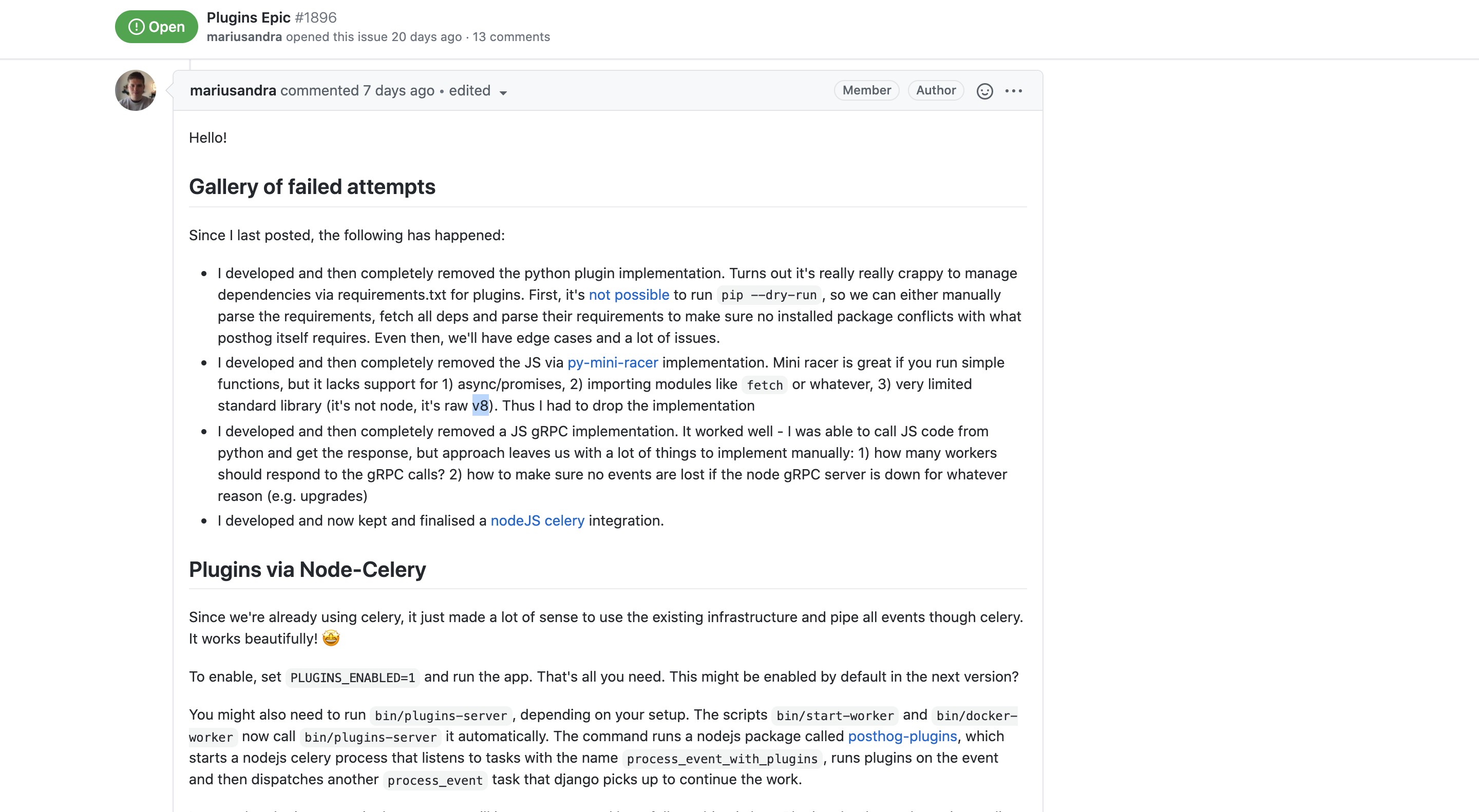This screenshot has width=1479, height=812.
Task: Open the emoji reaction picker
Action: [x=984, y=91]
